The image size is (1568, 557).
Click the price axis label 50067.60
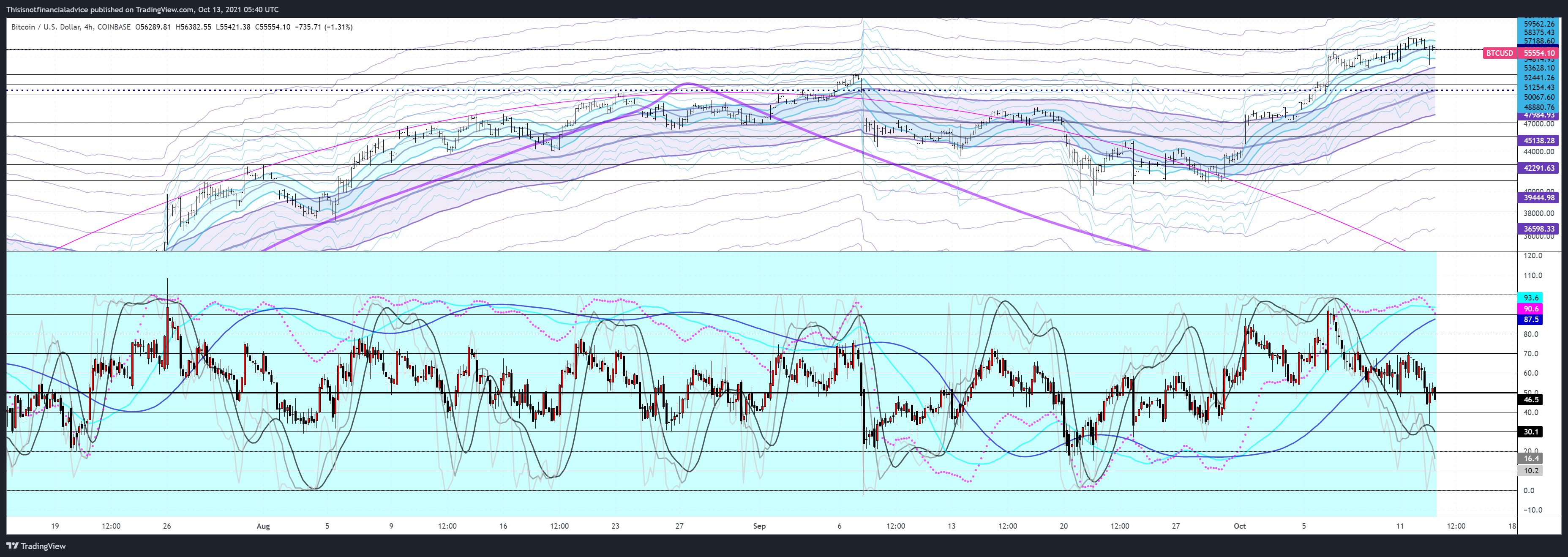pos(1539,97)
